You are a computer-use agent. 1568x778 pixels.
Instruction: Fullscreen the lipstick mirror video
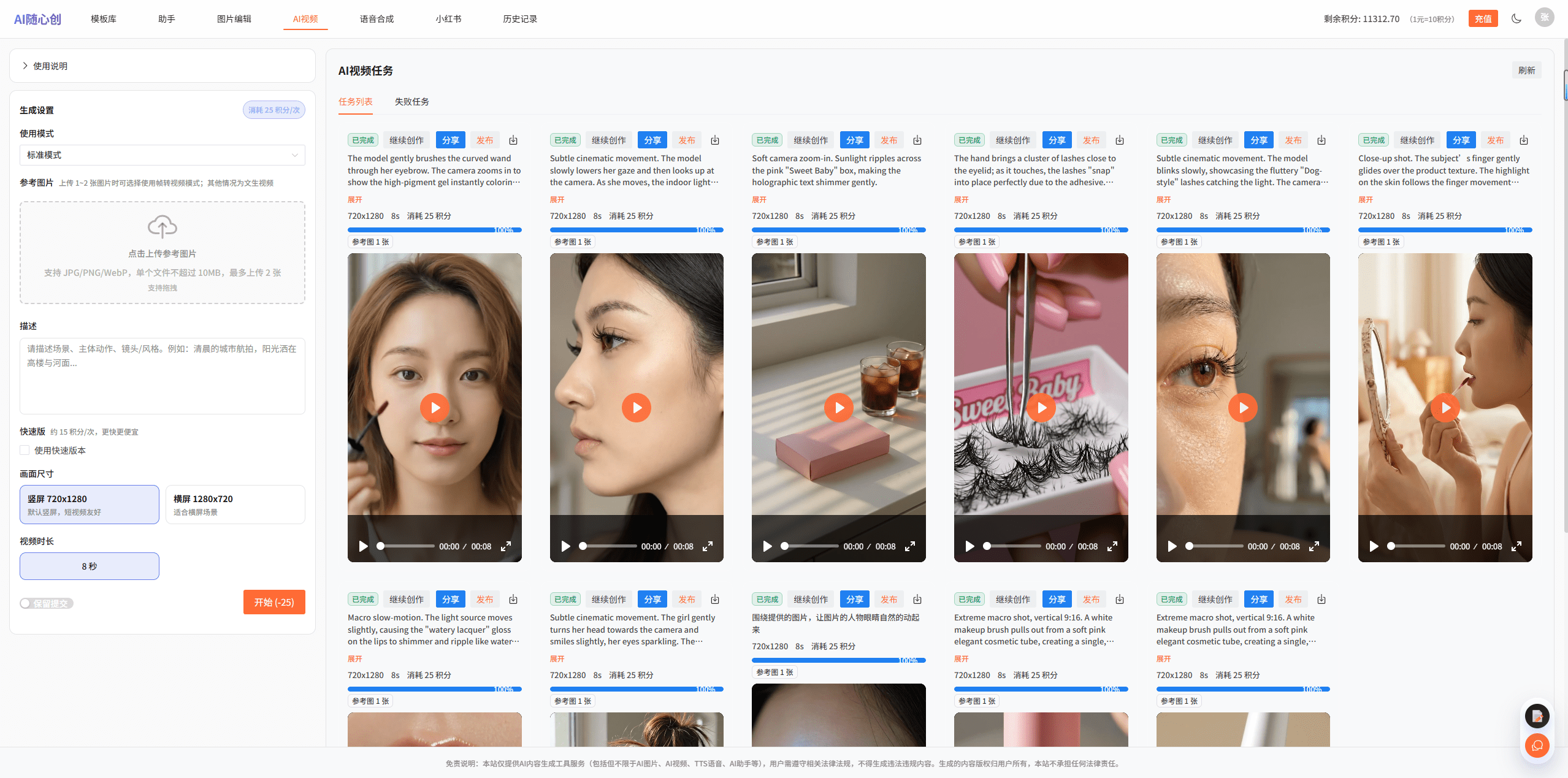[1516, 546]
